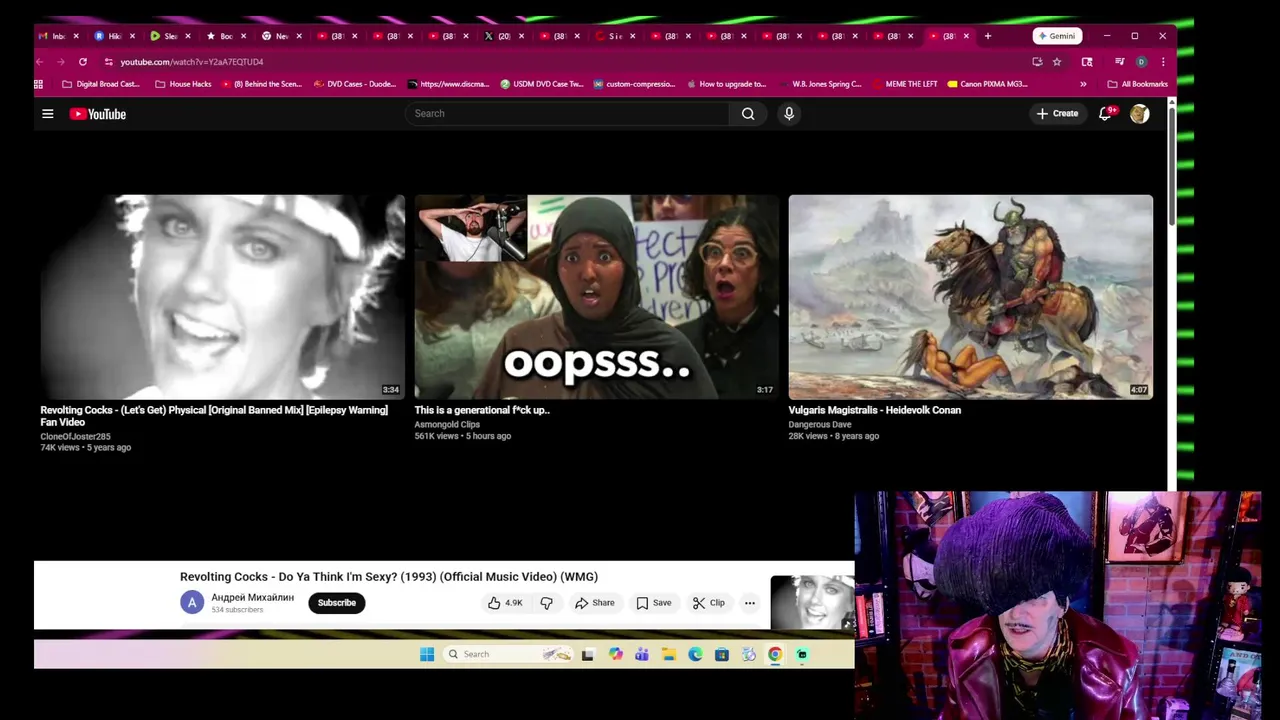Click the Windows taskbar search box
Viewport: 1280px width, 720px height.
click(x=508, y=654)
